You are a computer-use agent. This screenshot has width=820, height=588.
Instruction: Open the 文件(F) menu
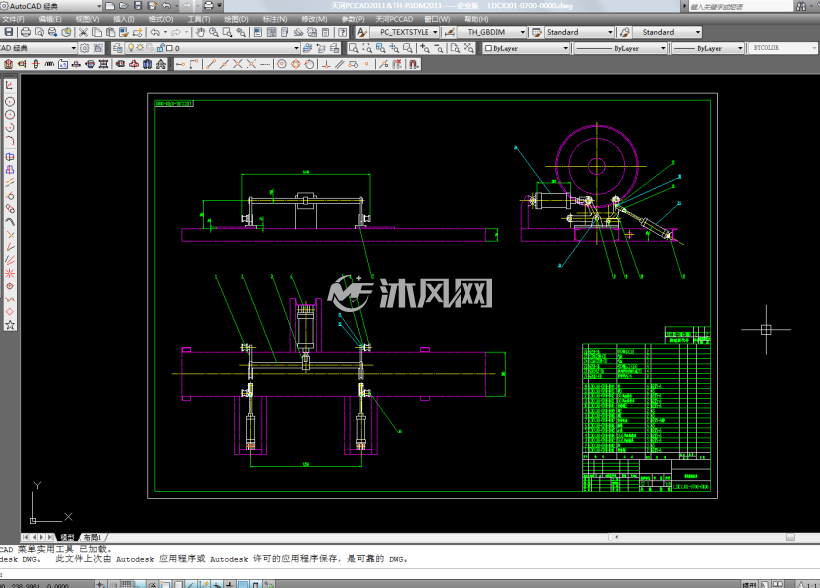point(13,19)
